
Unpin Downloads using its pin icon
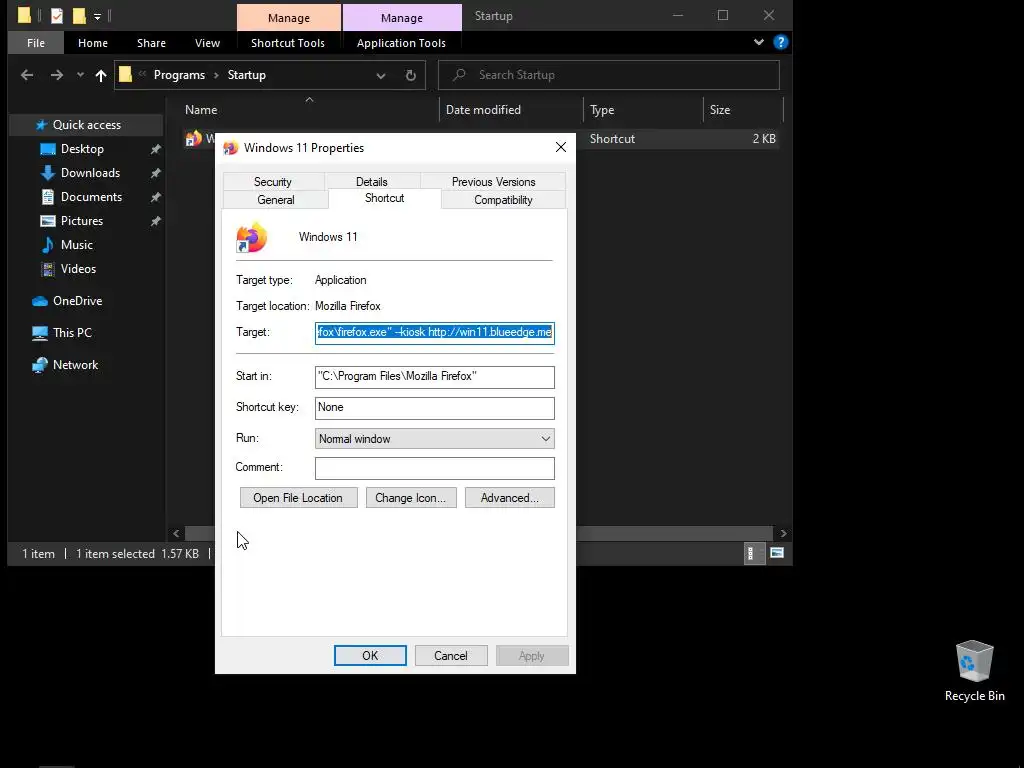pyautogui.click(x=155, y=174)
